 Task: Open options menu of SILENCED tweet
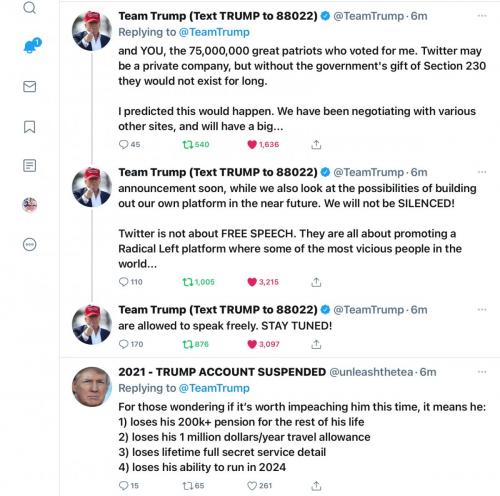click(x=482, y=172)
